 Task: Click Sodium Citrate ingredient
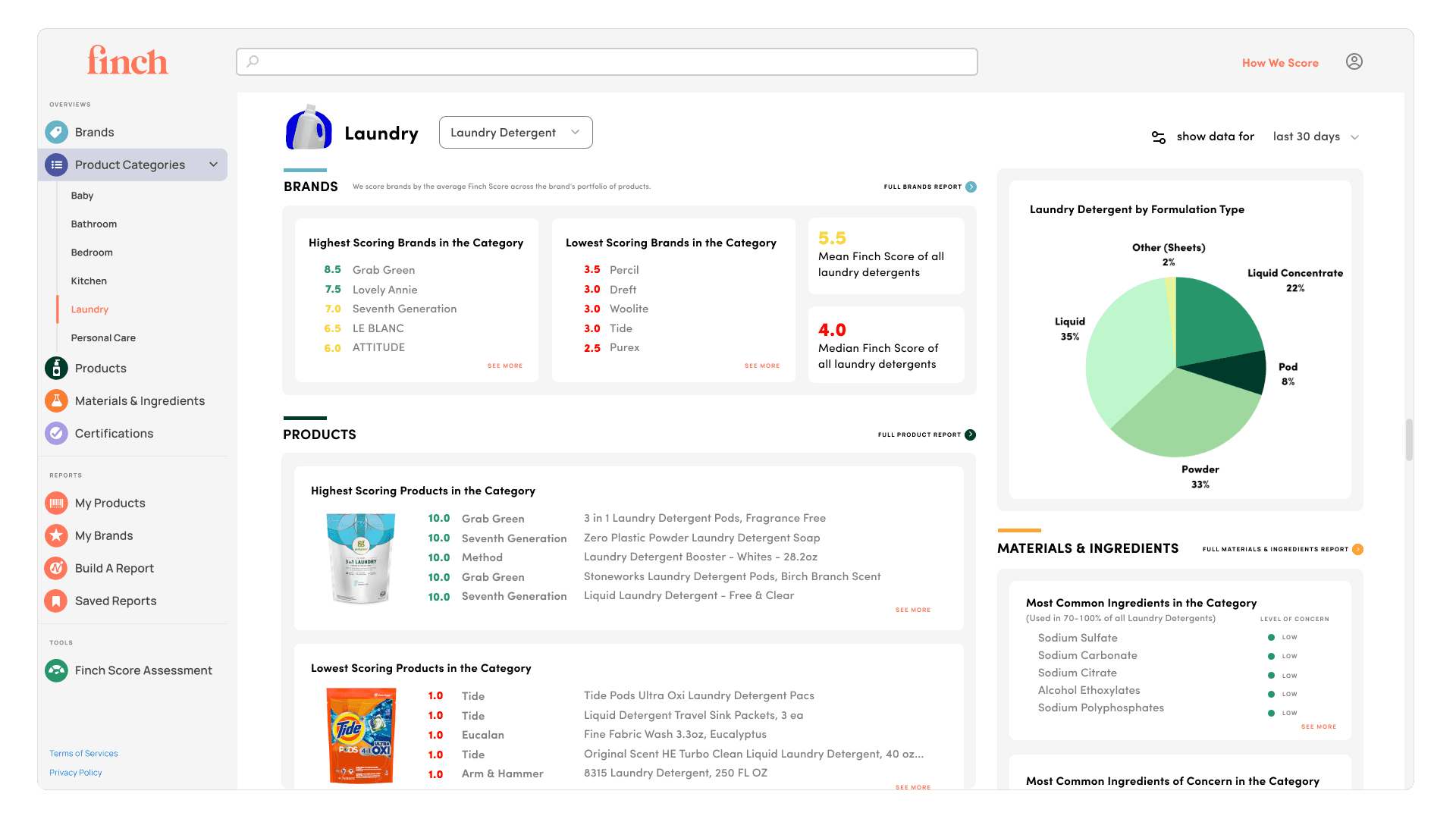pyautogui.click(x=1077, y=673)
